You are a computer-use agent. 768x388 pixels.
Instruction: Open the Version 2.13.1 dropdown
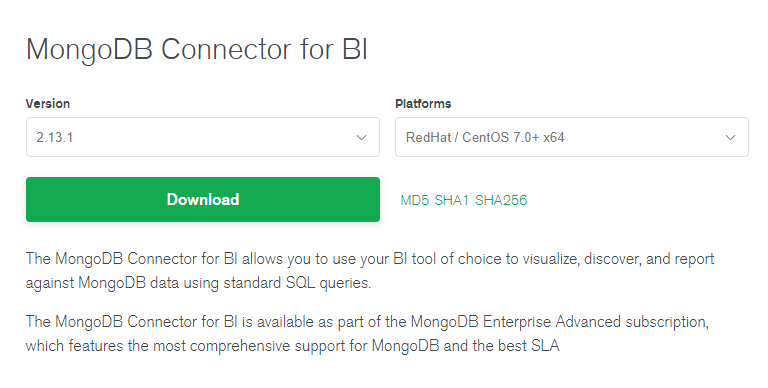[203, 137]
